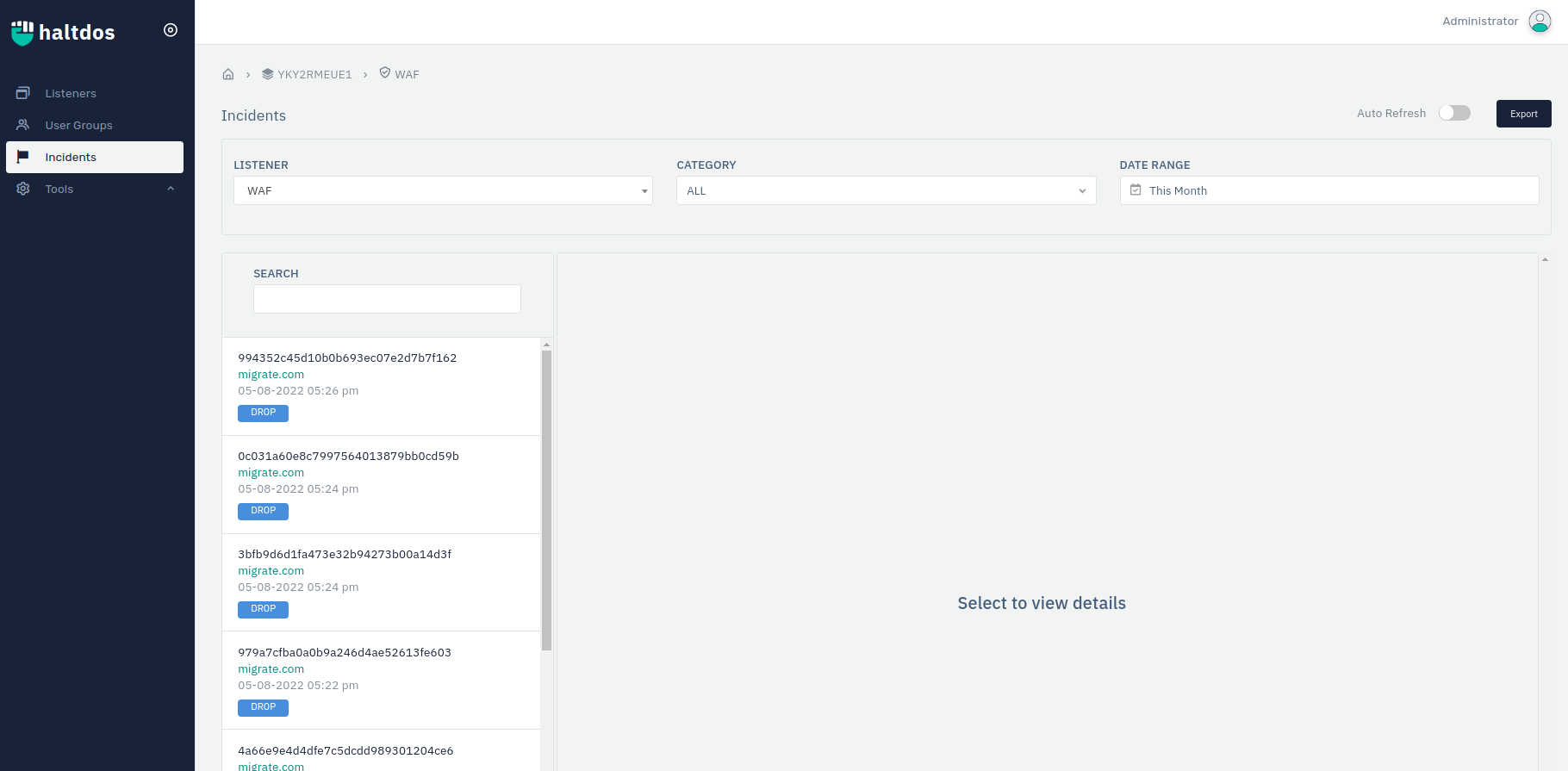Toggle sidebar pin target icon

(x=171, y=30)
